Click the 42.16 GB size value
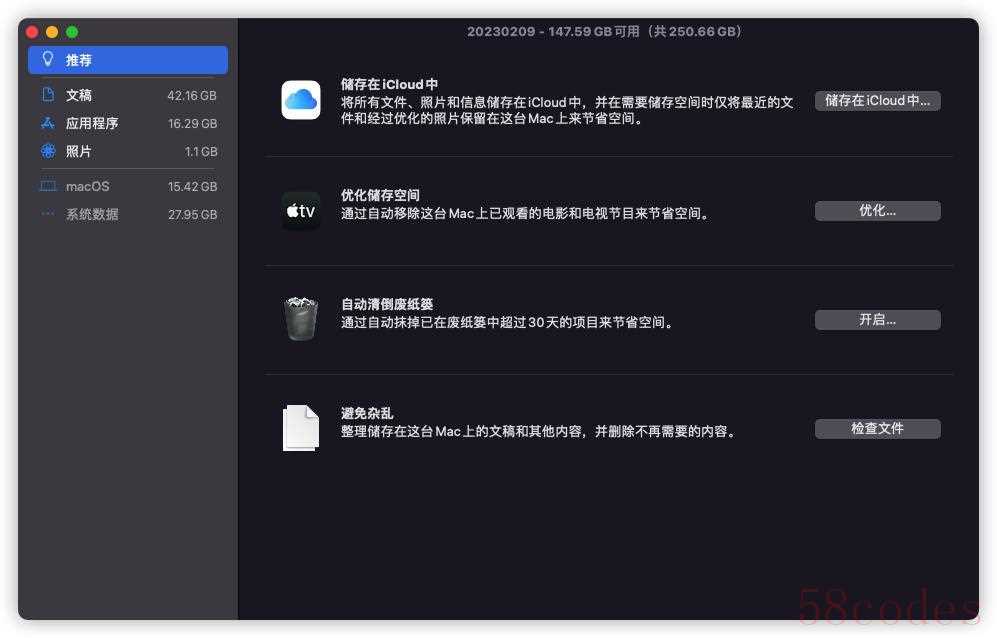997x638 pixels. click(x=191, y=95)
